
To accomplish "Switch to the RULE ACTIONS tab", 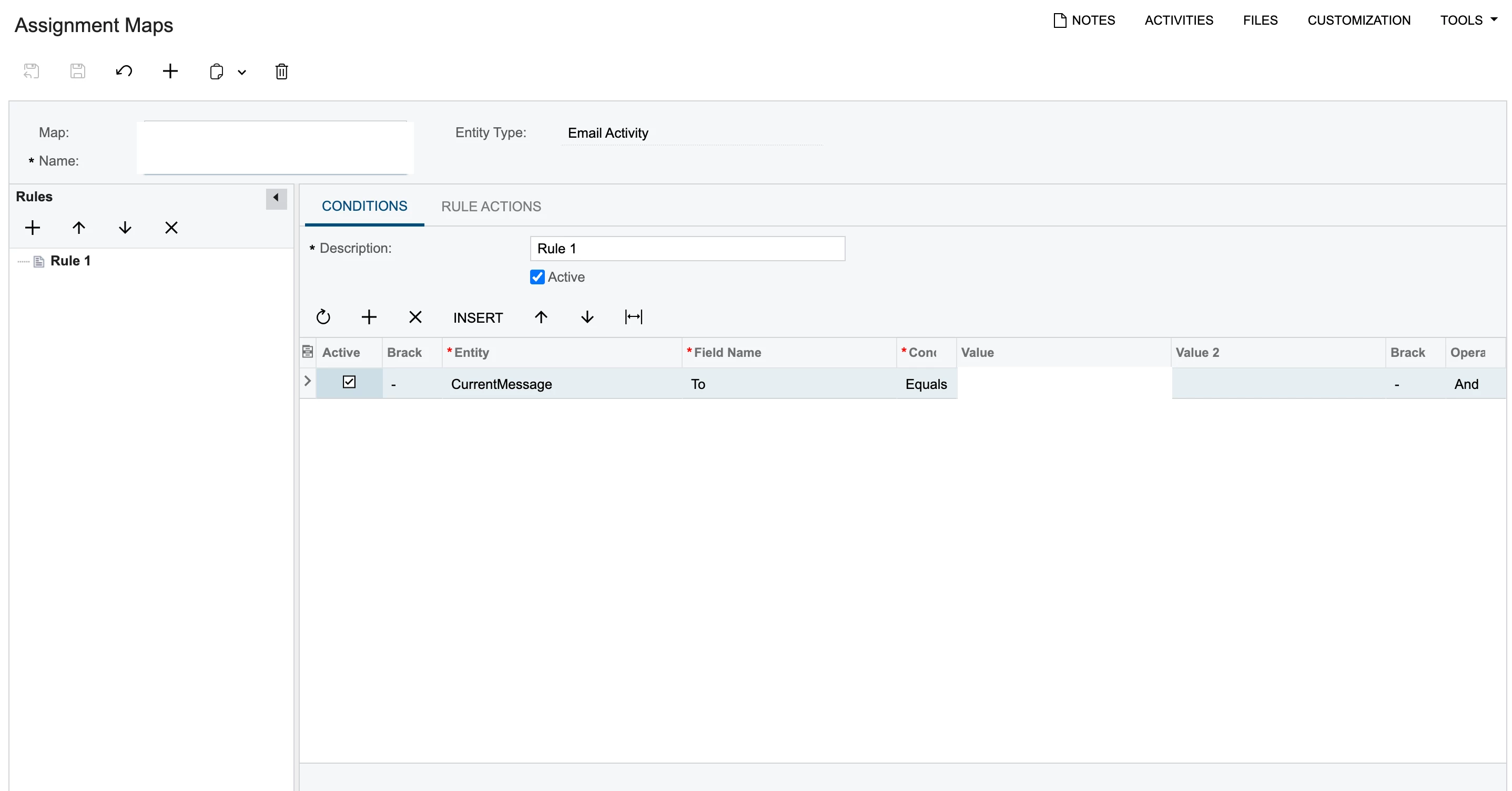I will [x=491, y=207].
